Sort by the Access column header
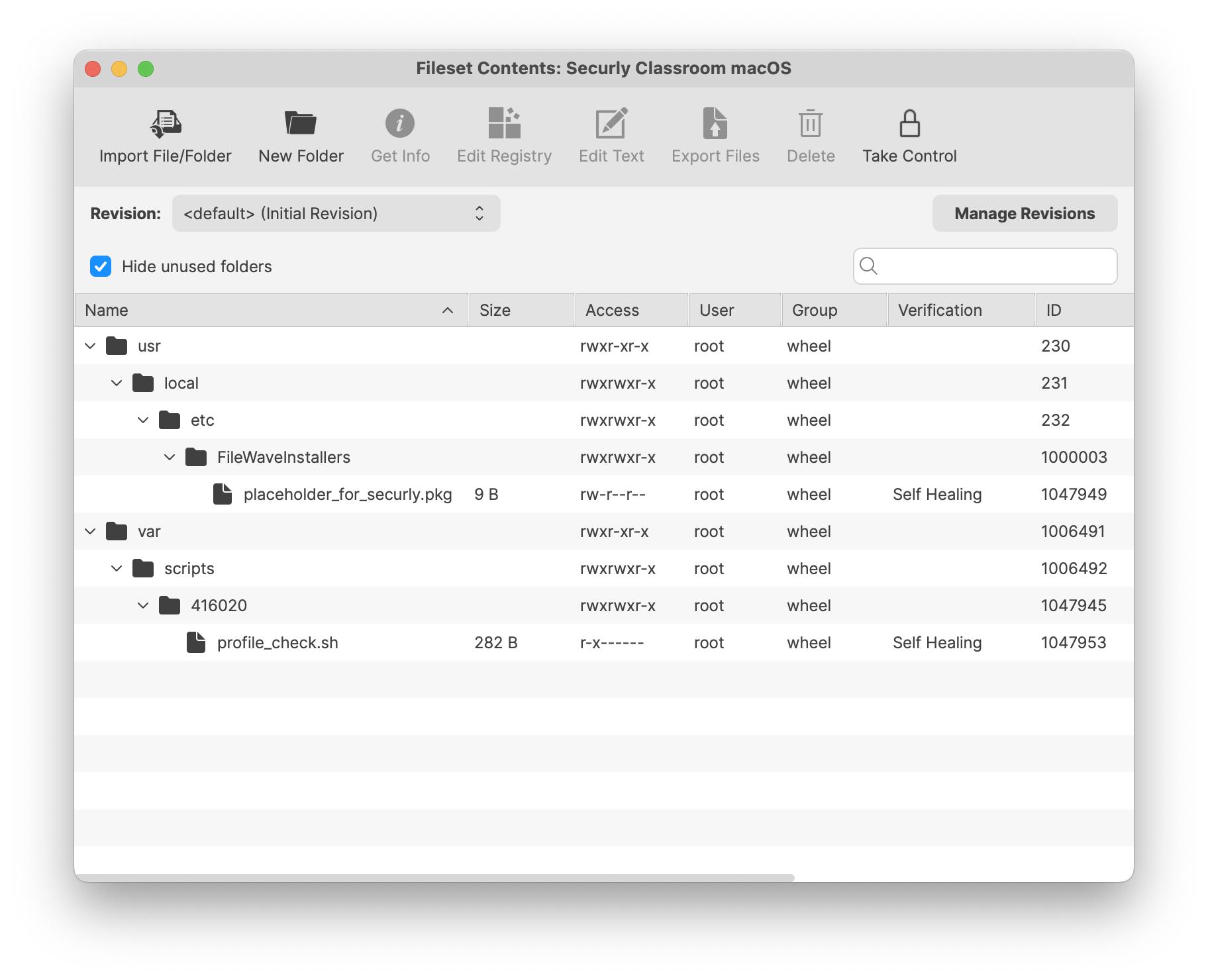 [632, 310]
